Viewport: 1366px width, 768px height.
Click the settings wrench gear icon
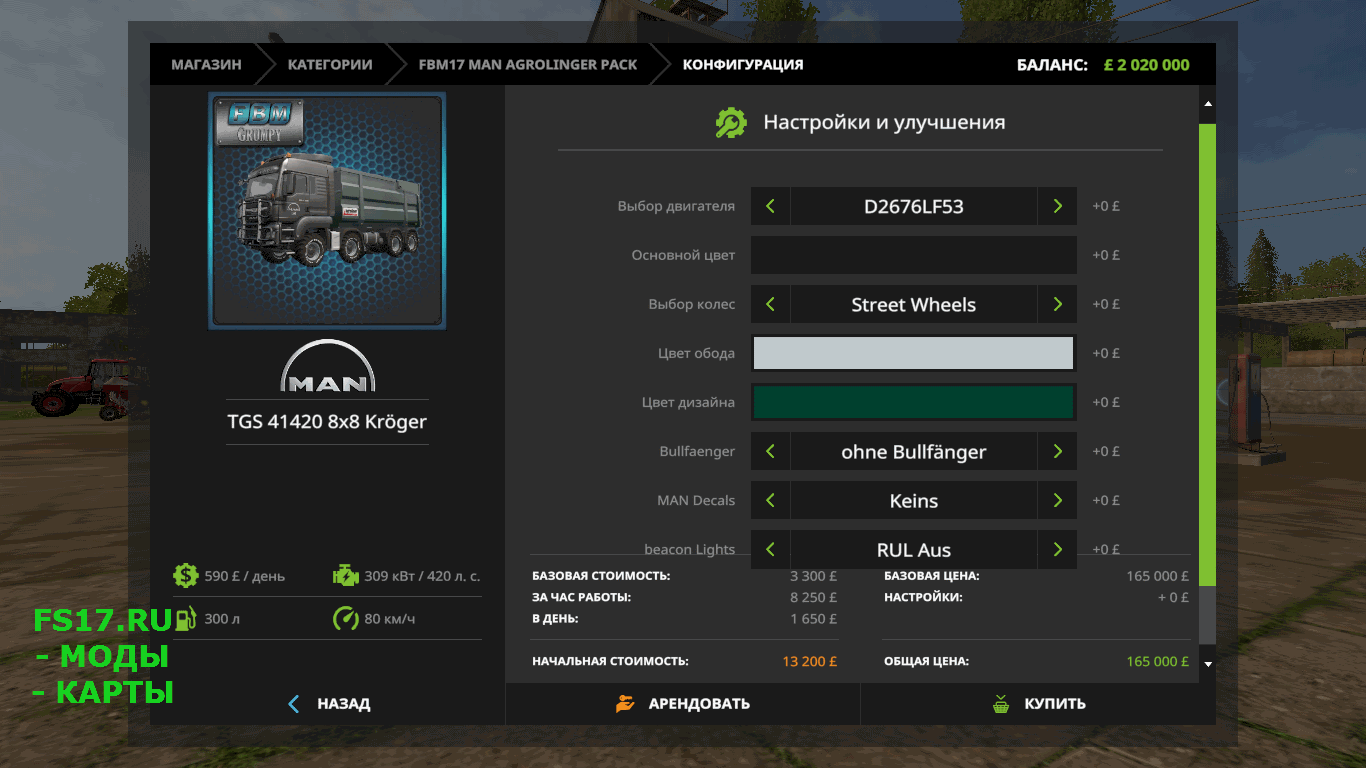(x=731, y=122)
